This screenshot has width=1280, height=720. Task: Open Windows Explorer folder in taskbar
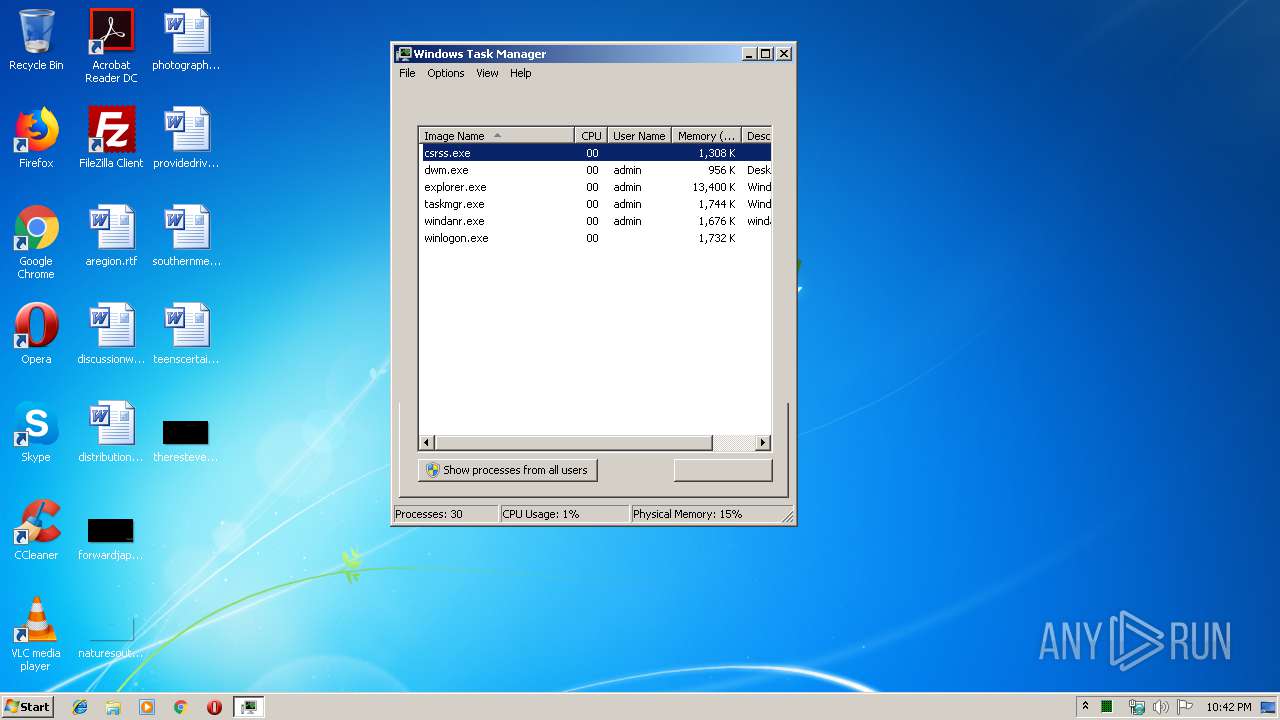[113, 707]
